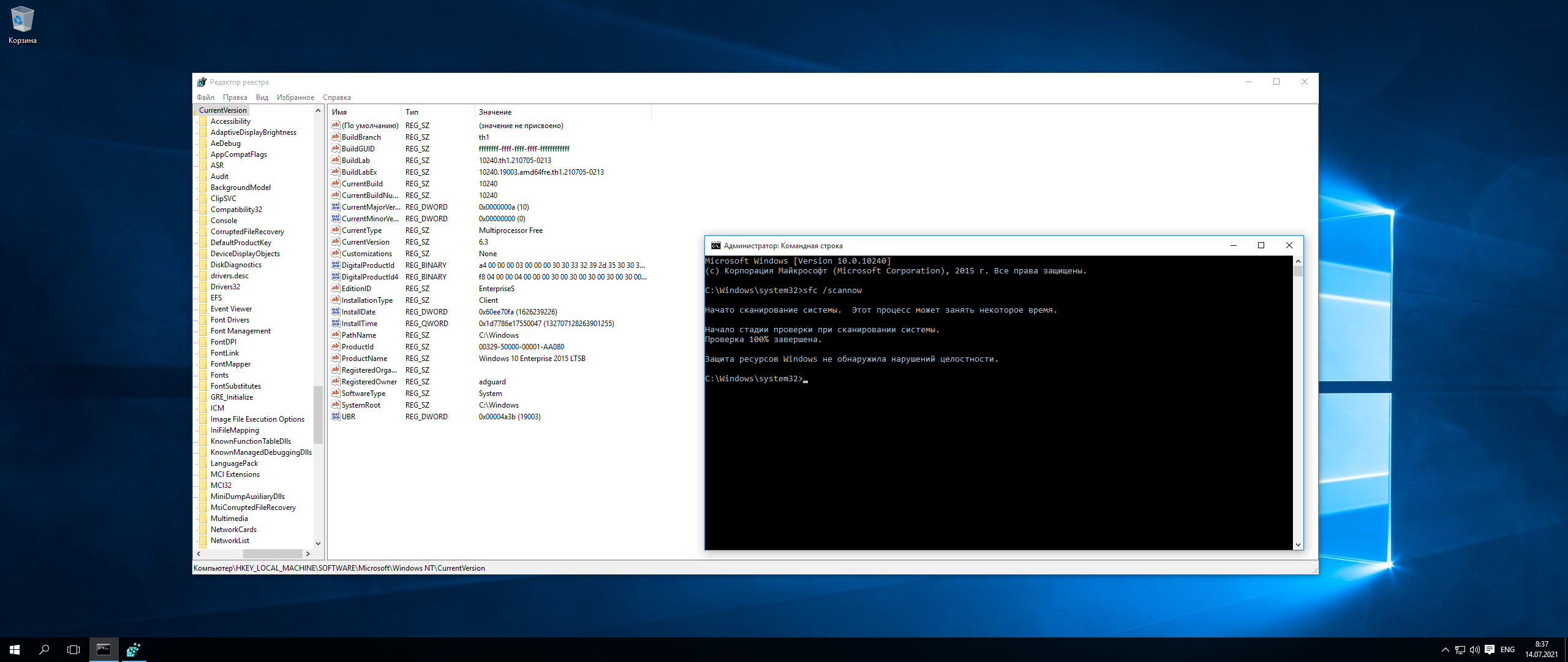This screenshot has width=1568, height=662.
Task: Open the Избранное menu
Action: coord(295,97)
